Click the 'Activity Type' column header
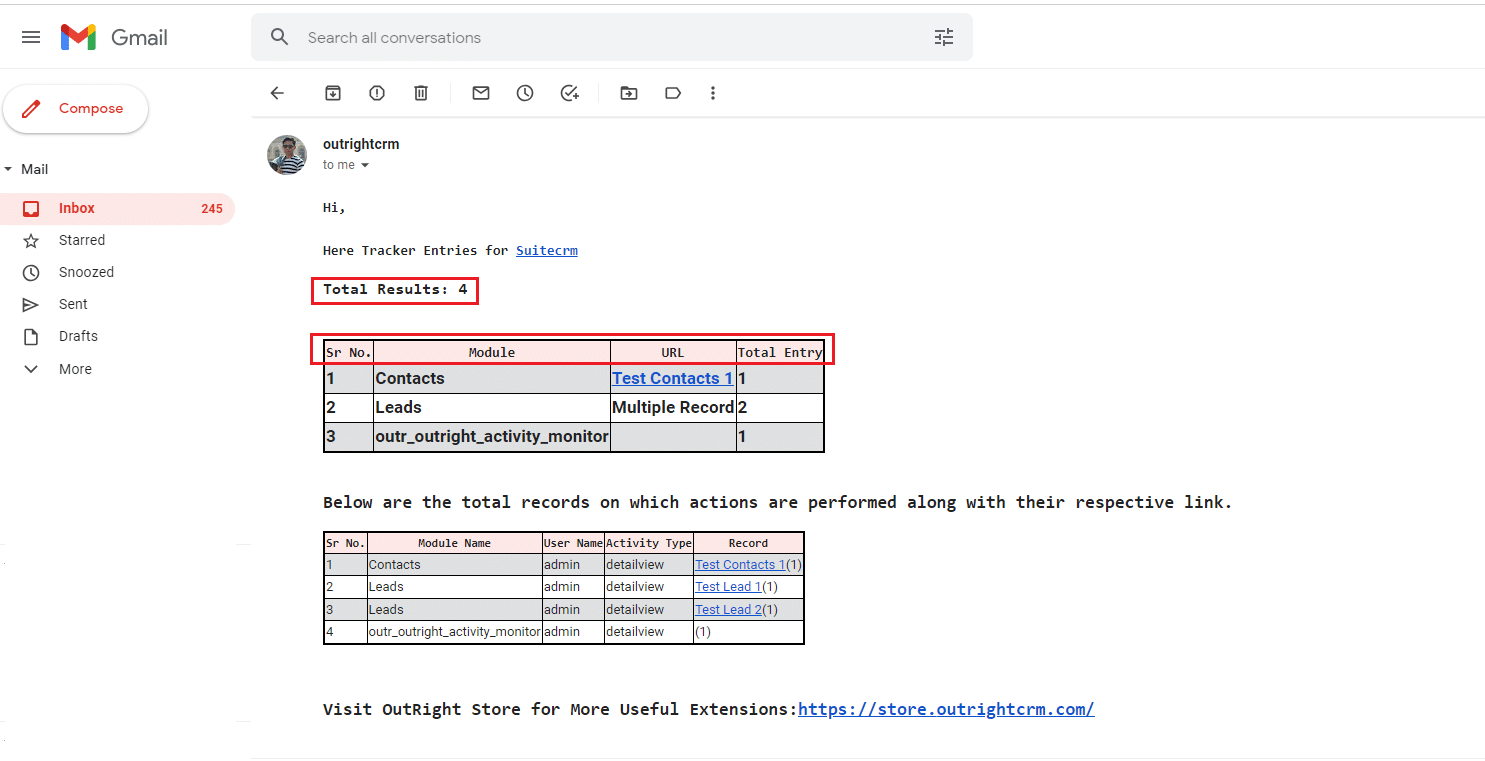Screen dimensions: 1485x761 (649, 543)
